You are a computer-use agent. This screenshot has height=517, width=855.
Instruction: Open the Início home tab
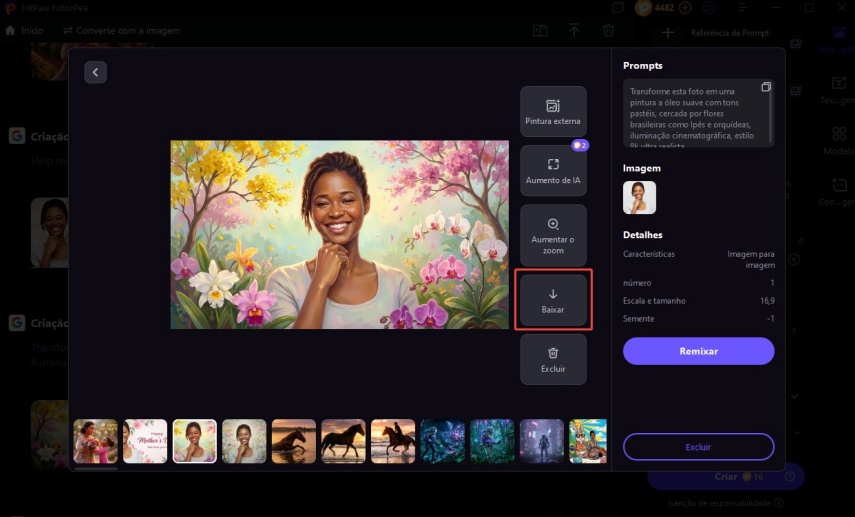coord(24,31)
